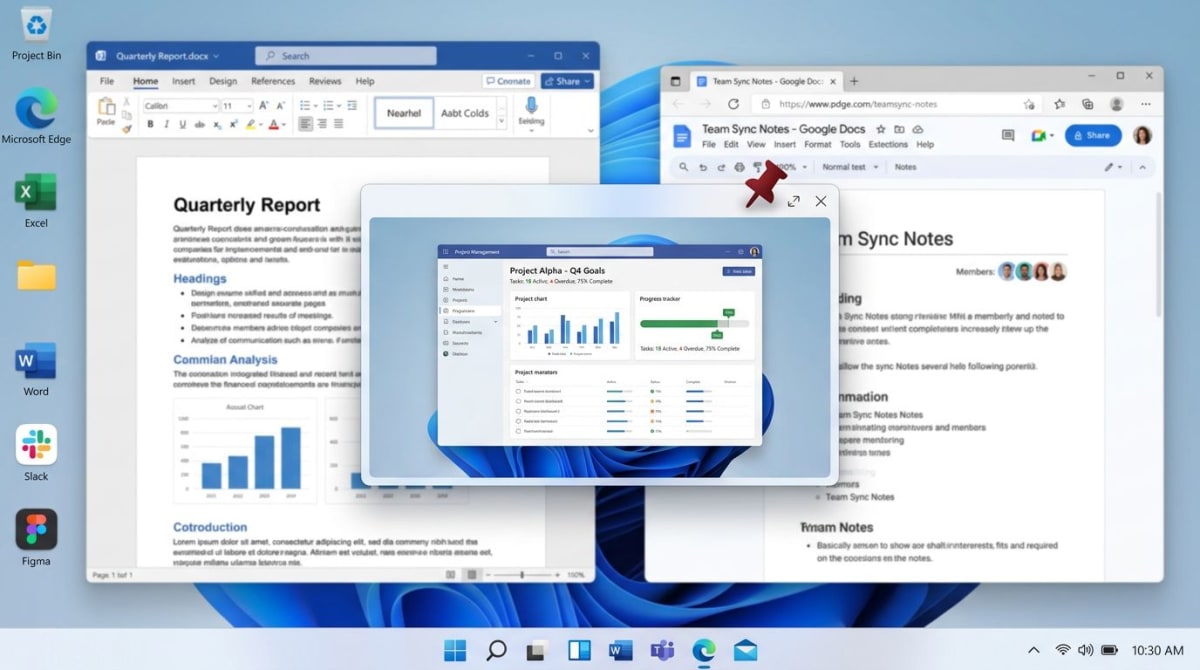Image resolution: width=1200 pixels, height=670 pixels.
Task: Apply Strikethrough in Word ribbon
Action: coord(200,124)
